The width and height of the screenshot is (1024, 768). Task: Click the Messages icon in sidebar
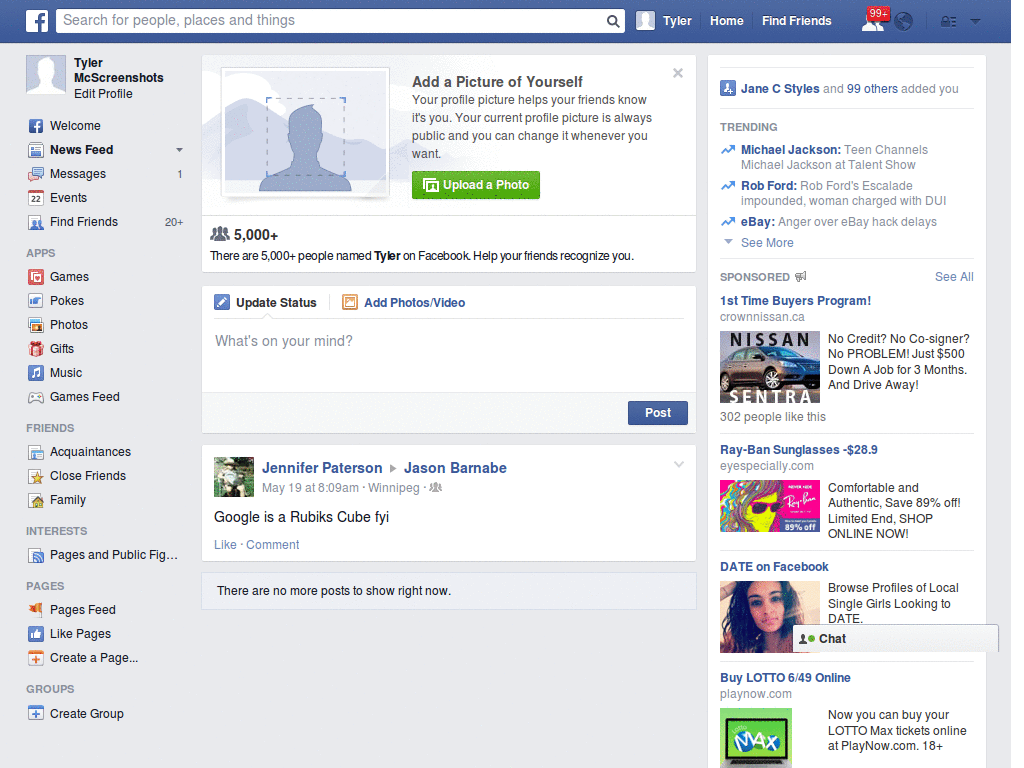[36, 174]
